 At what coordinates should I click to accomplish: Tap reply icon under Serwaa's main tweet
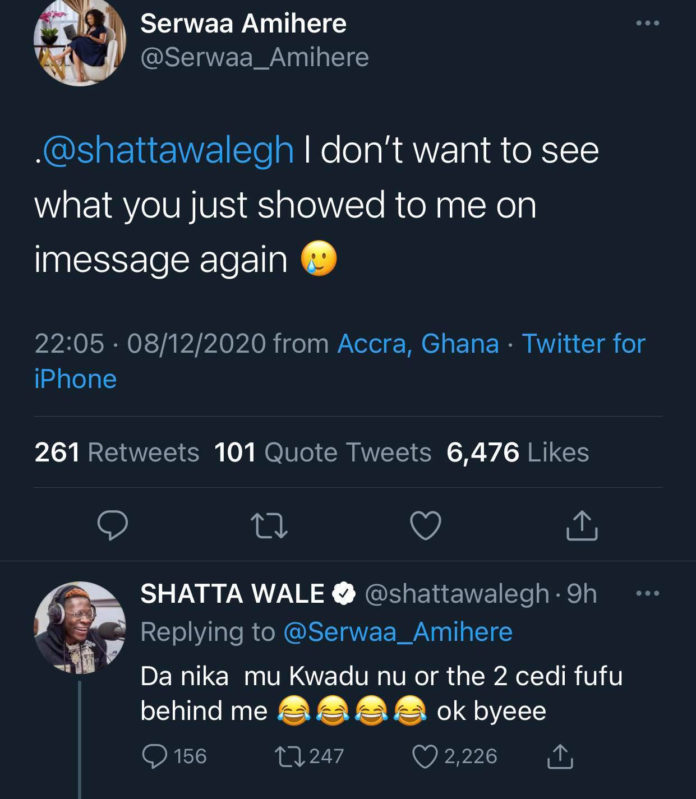113,525
